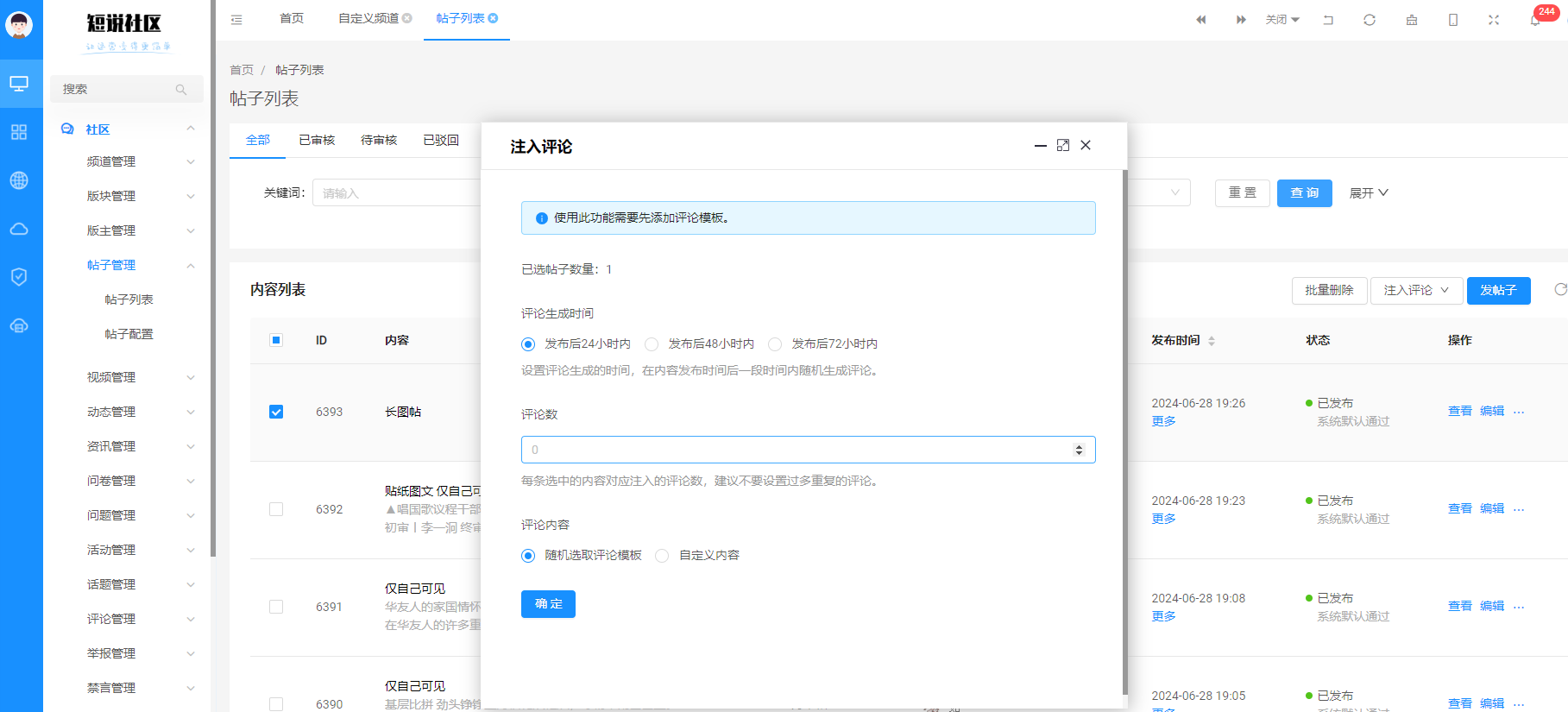Click the refresh page icon in top bar
Image resolution: width=1568 pixels, height=712 pixels.
(1370, 20)
